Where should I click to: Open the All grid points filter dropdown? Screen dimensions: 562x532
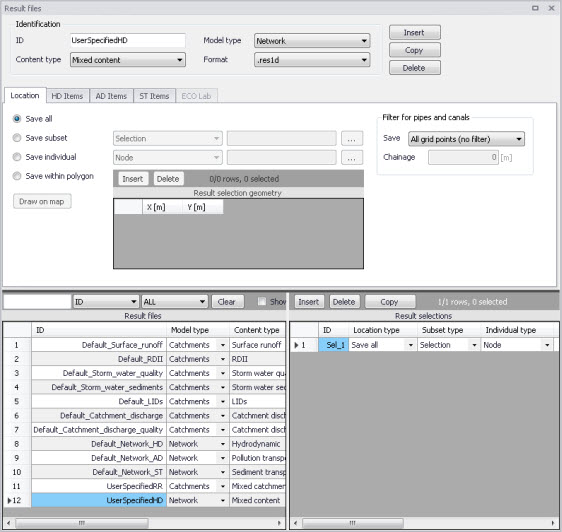(466, 139)
